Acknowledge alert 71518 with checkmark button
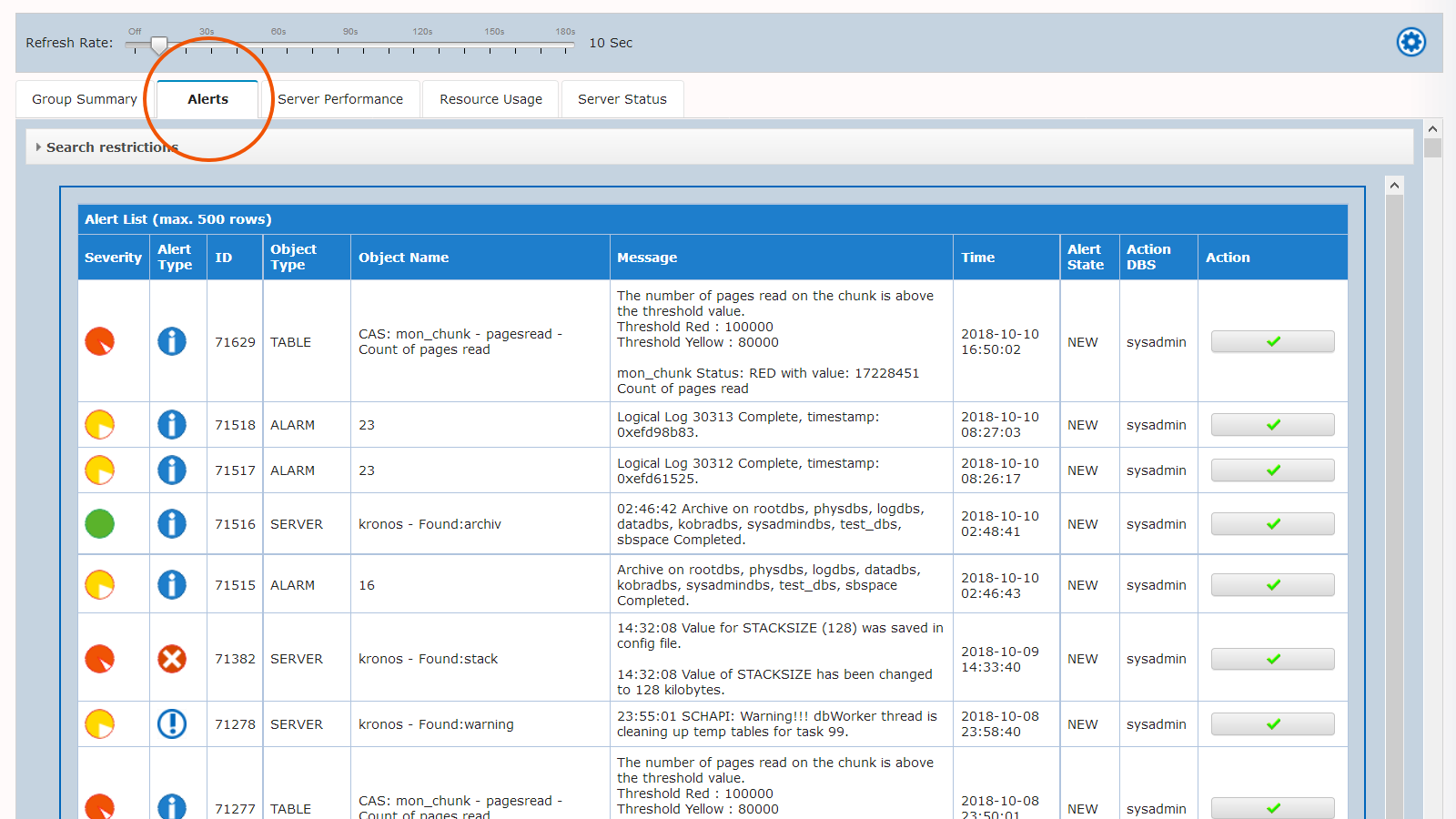The height and width of the screenshot is (819, 1456). coord(1272,425)
